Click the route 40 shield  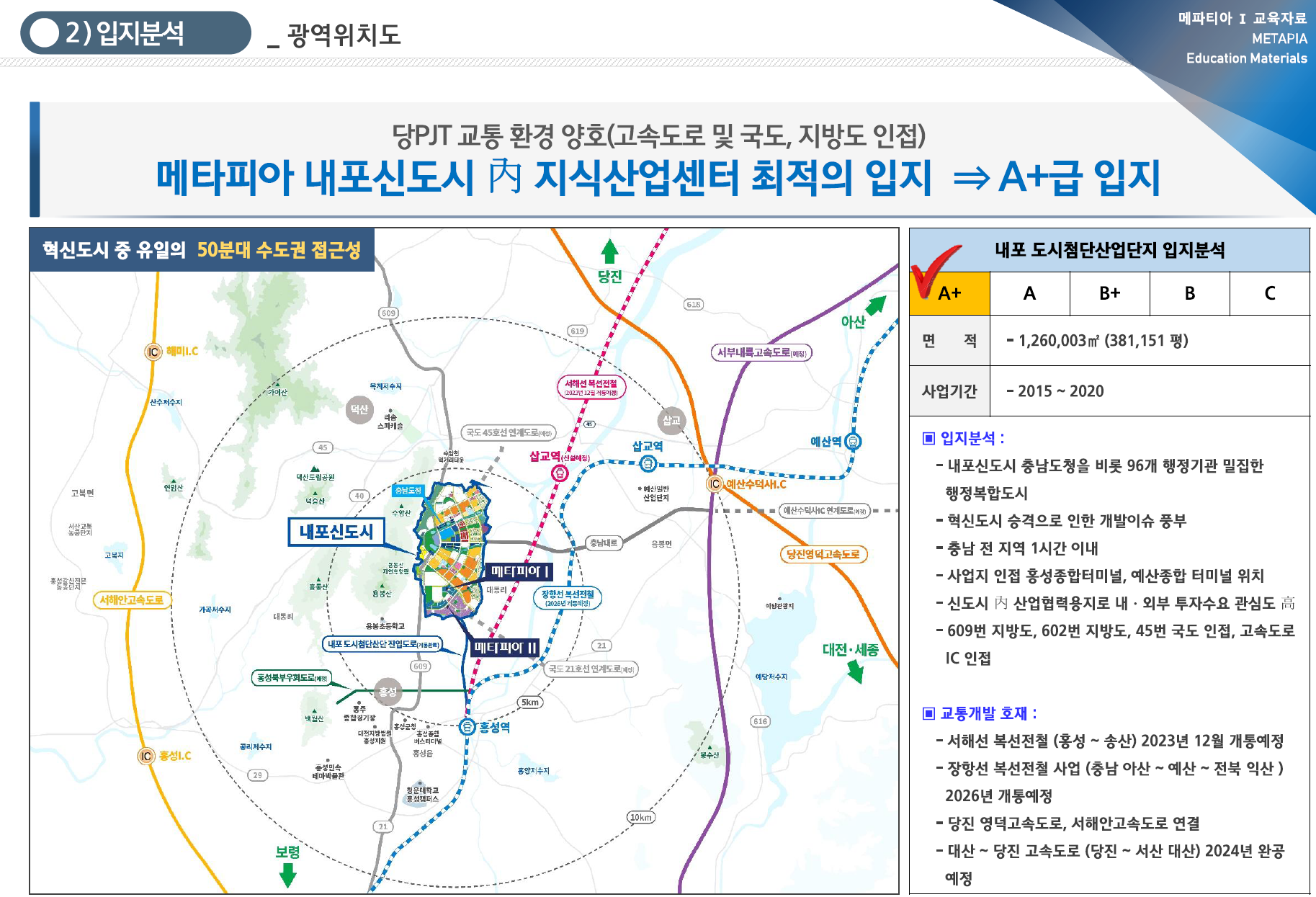[359, 496]
